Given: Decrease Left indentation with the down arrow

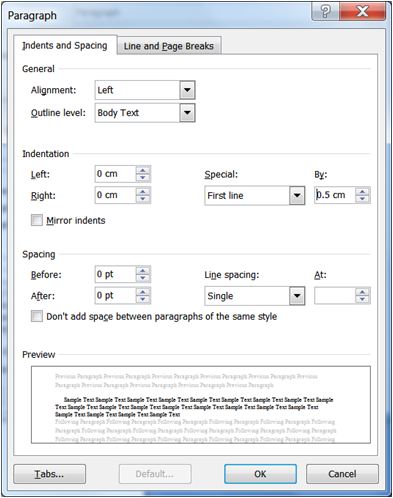Looking at the screenshot, I should click(x=143, y=178).
